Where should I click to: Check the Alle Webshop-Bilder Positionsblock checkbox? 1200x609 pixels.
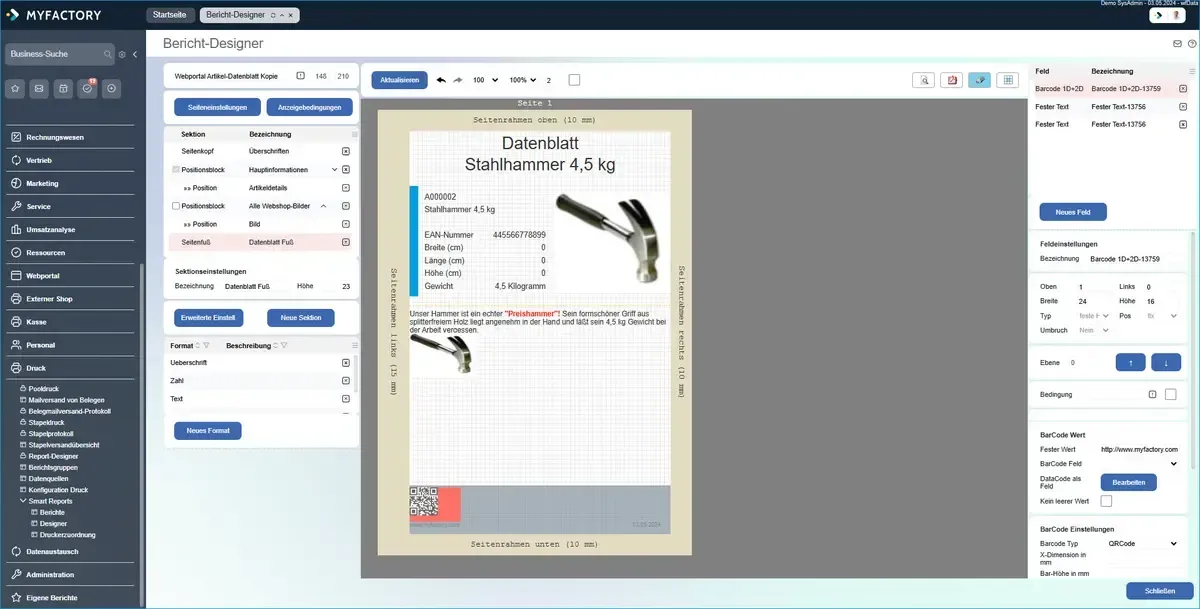pyautogui.click(x=176, y=206)
